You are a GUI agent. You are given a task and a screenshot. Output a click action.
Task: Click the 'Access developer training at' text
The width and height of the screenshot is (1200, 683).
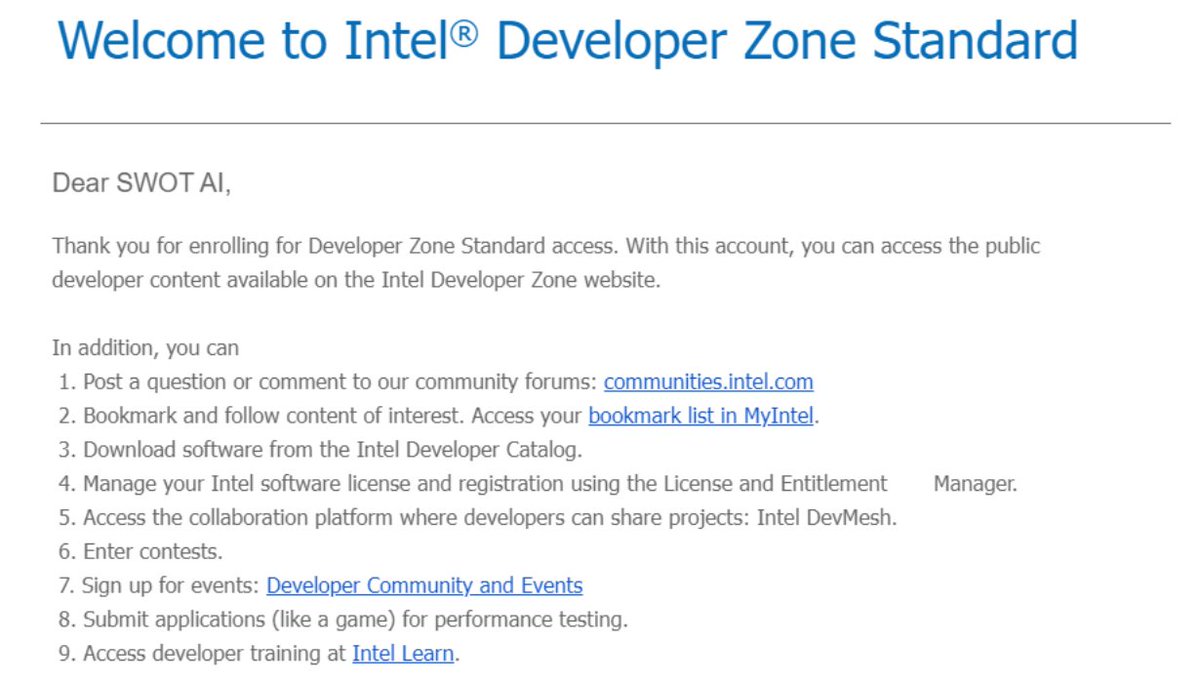coord(215,654)
